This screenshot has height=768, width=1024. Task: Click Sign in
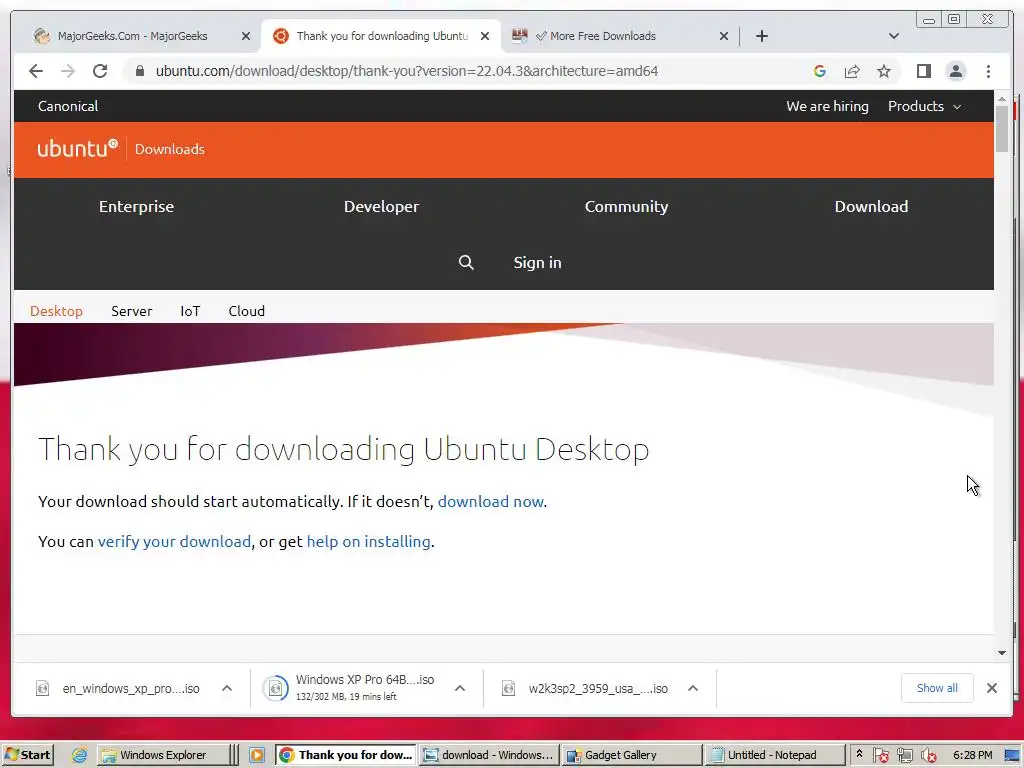click(x=537, y=263)
